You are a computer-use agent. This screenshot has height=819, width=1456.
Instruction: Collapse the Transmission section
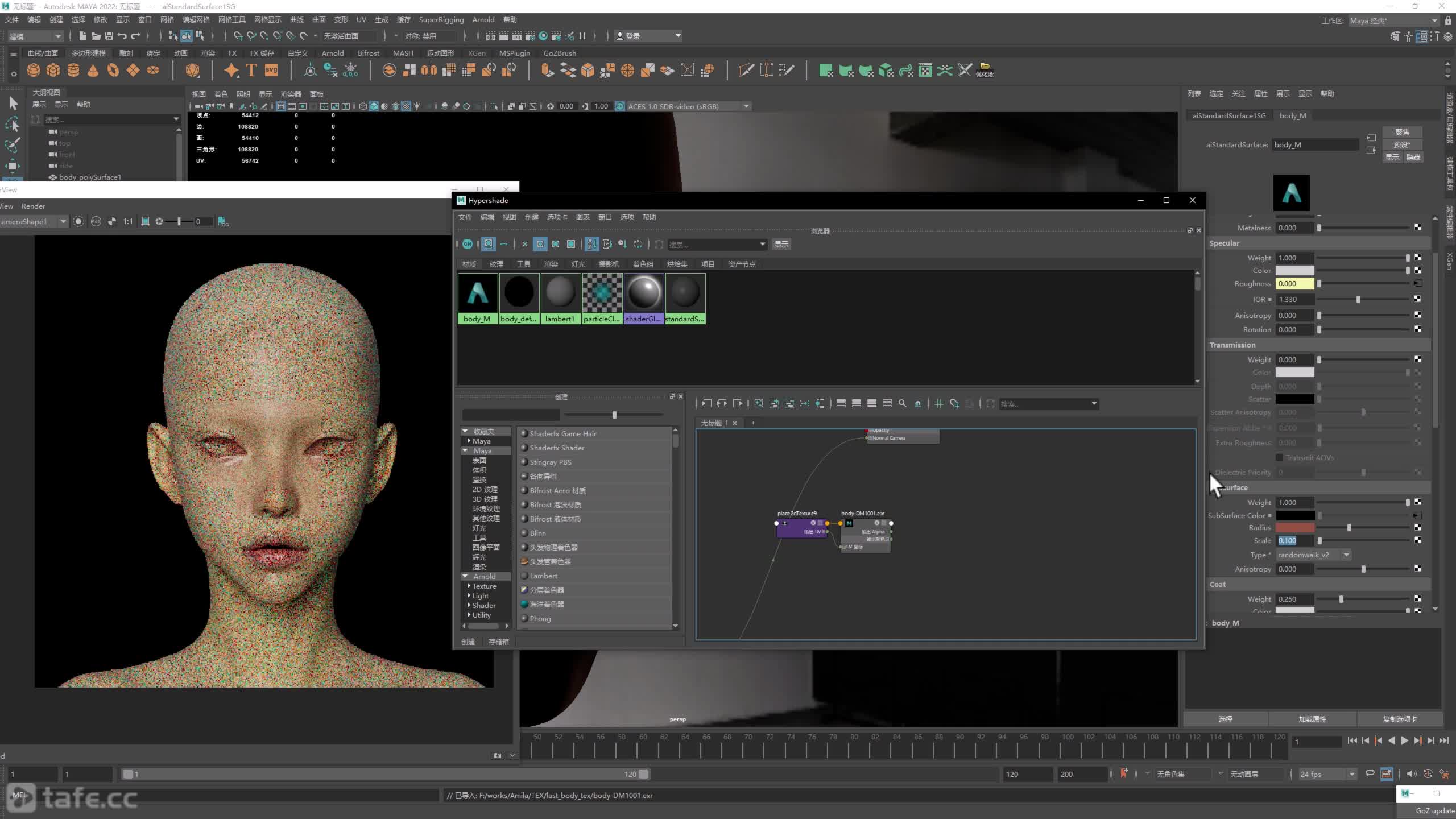(1232, 345)
